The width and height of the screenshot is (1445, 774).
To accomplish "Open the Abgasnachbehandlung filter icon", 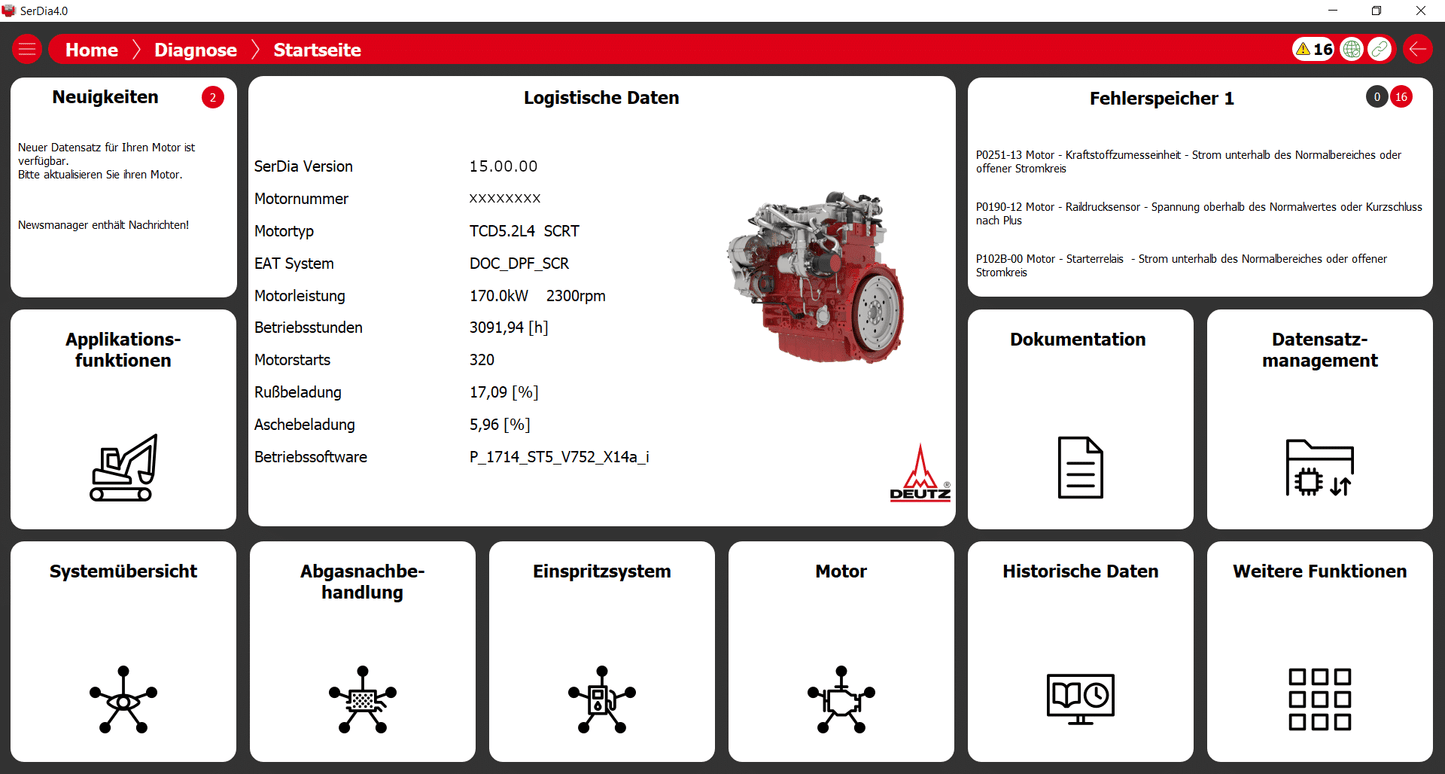I will (x=362, y=700).
